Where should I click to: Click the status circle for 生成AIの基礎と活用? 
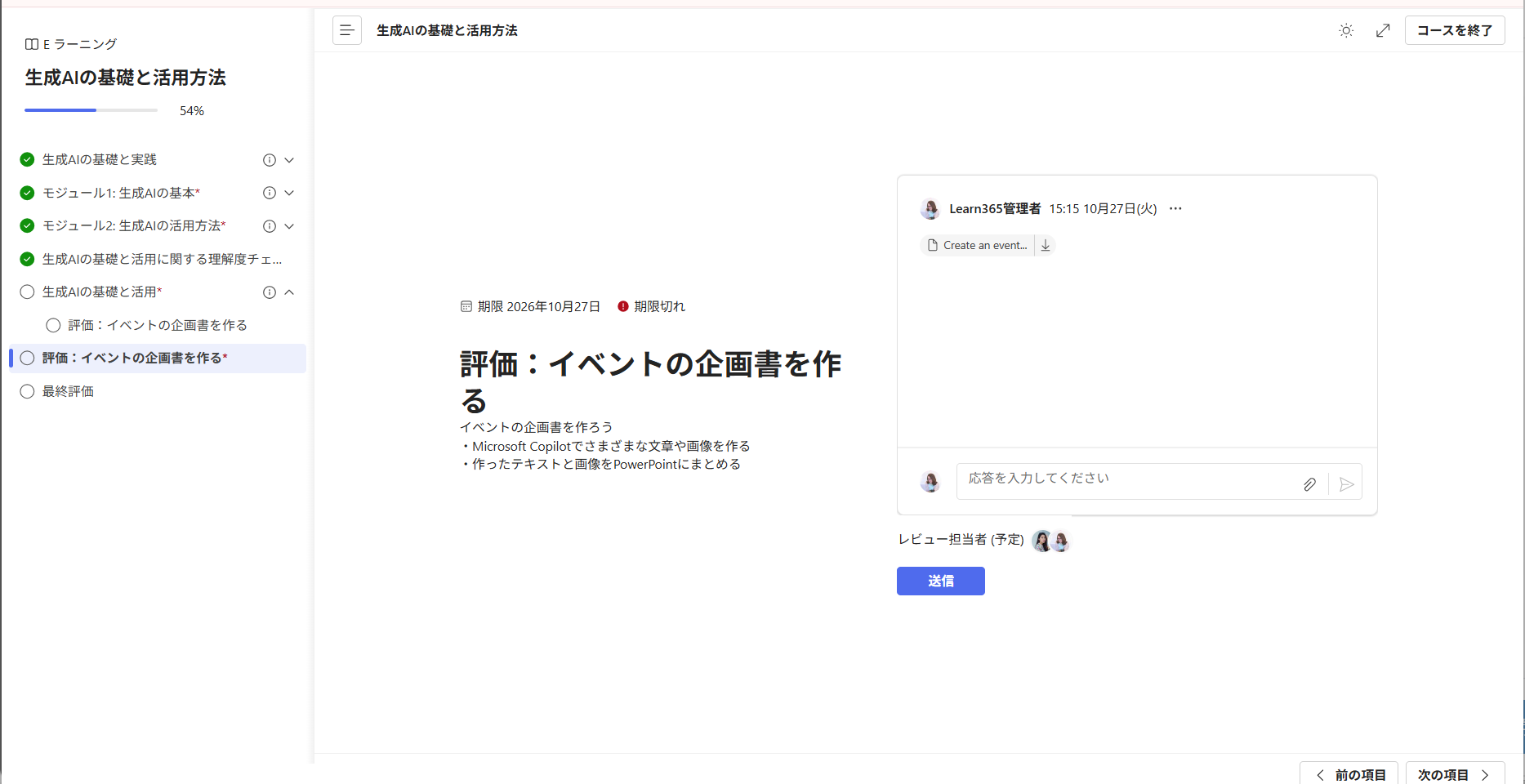[27, 292]
